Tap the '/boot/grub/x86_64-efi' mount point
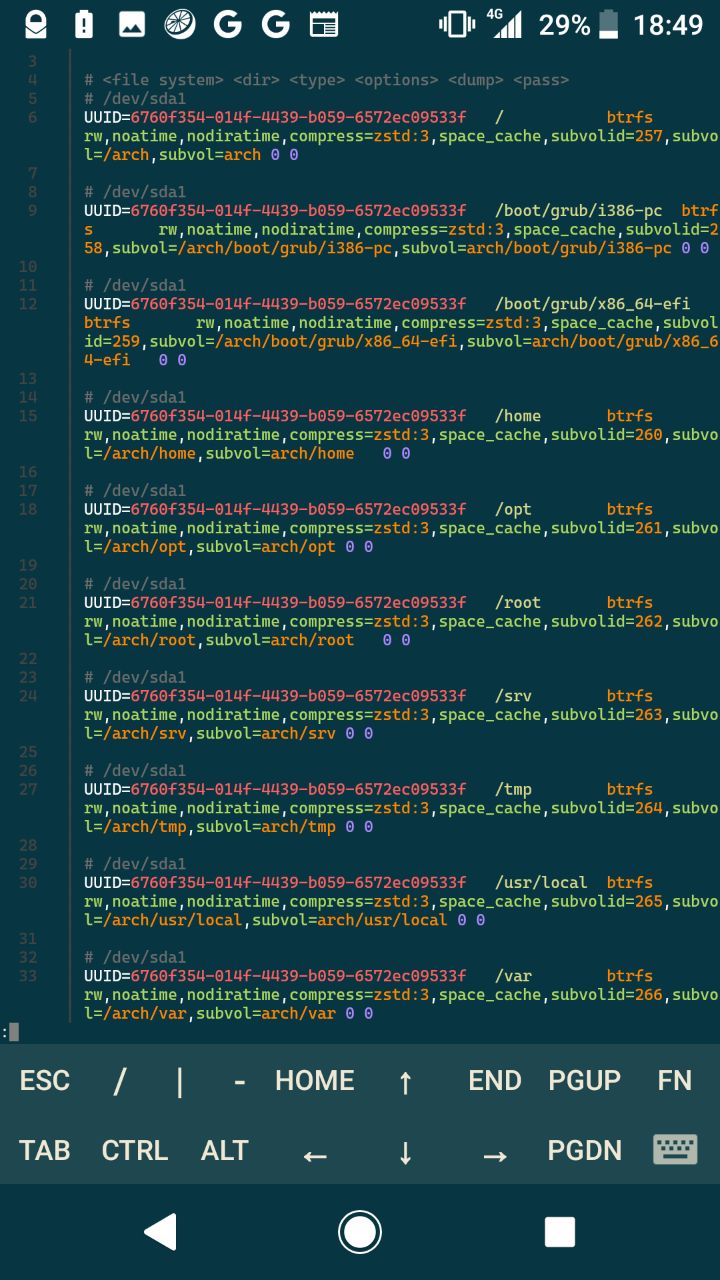Image resolution: width=720 pixels, height=1280 pixels. point(593,304)
